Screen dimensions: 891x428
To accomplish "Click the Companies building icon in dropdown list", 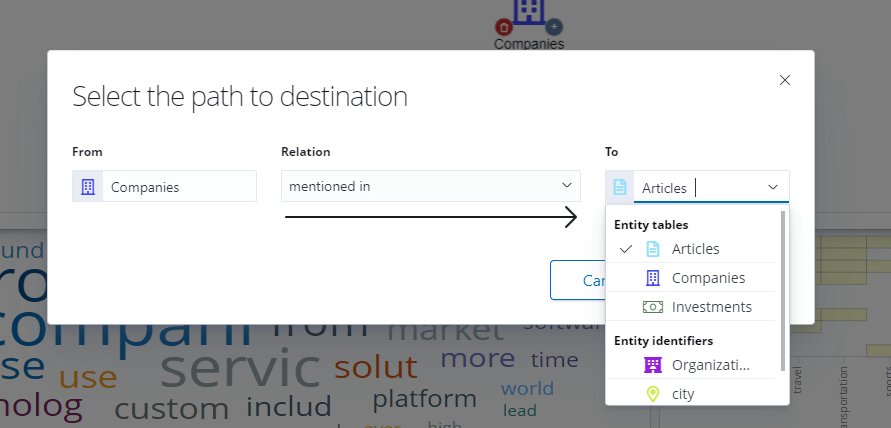I will [653, 278].
